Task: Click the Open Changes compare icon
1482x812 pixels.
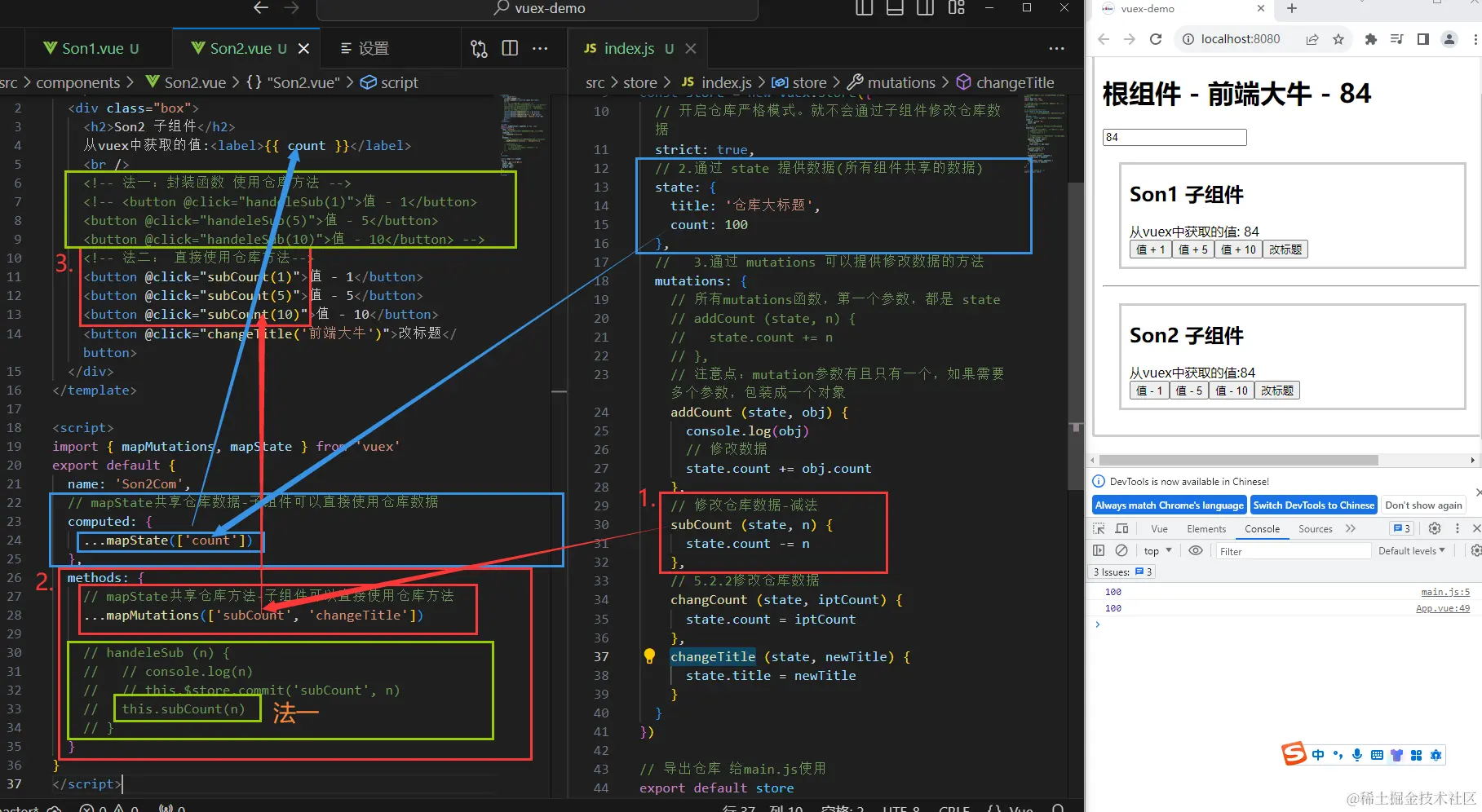Action: (x=479, y=49)
